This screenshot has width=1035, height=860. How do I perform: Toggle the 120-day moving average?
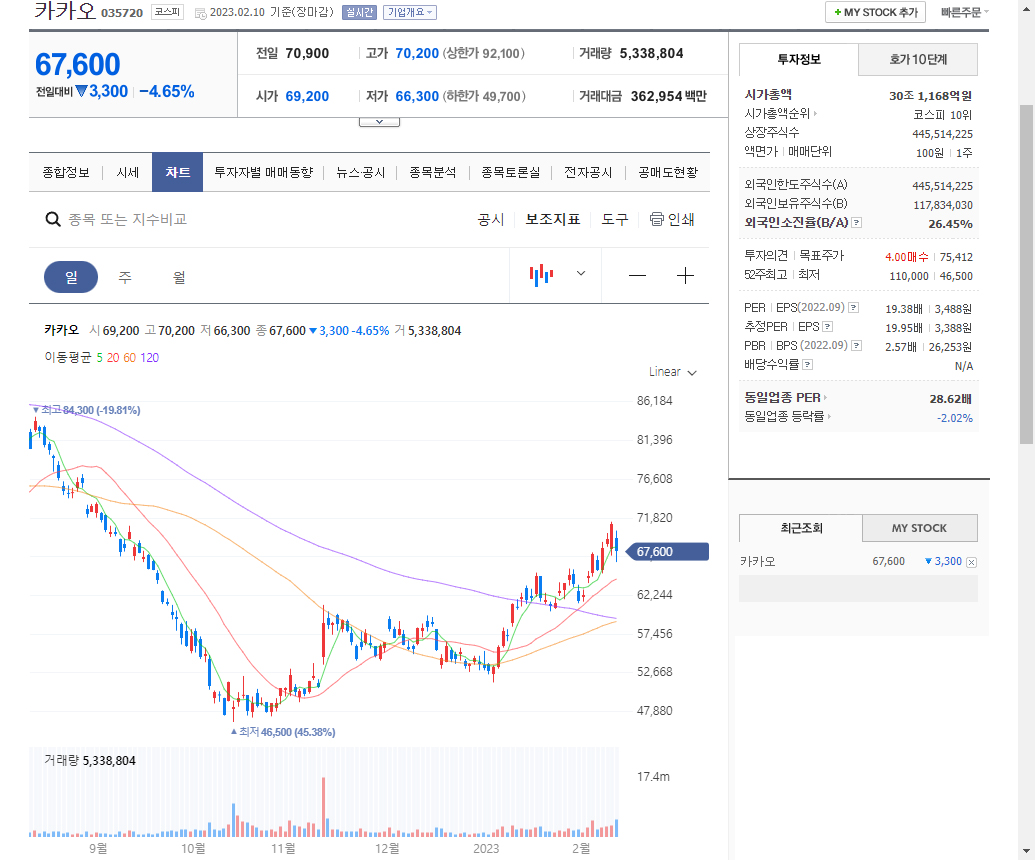click(x=149, y=358)
